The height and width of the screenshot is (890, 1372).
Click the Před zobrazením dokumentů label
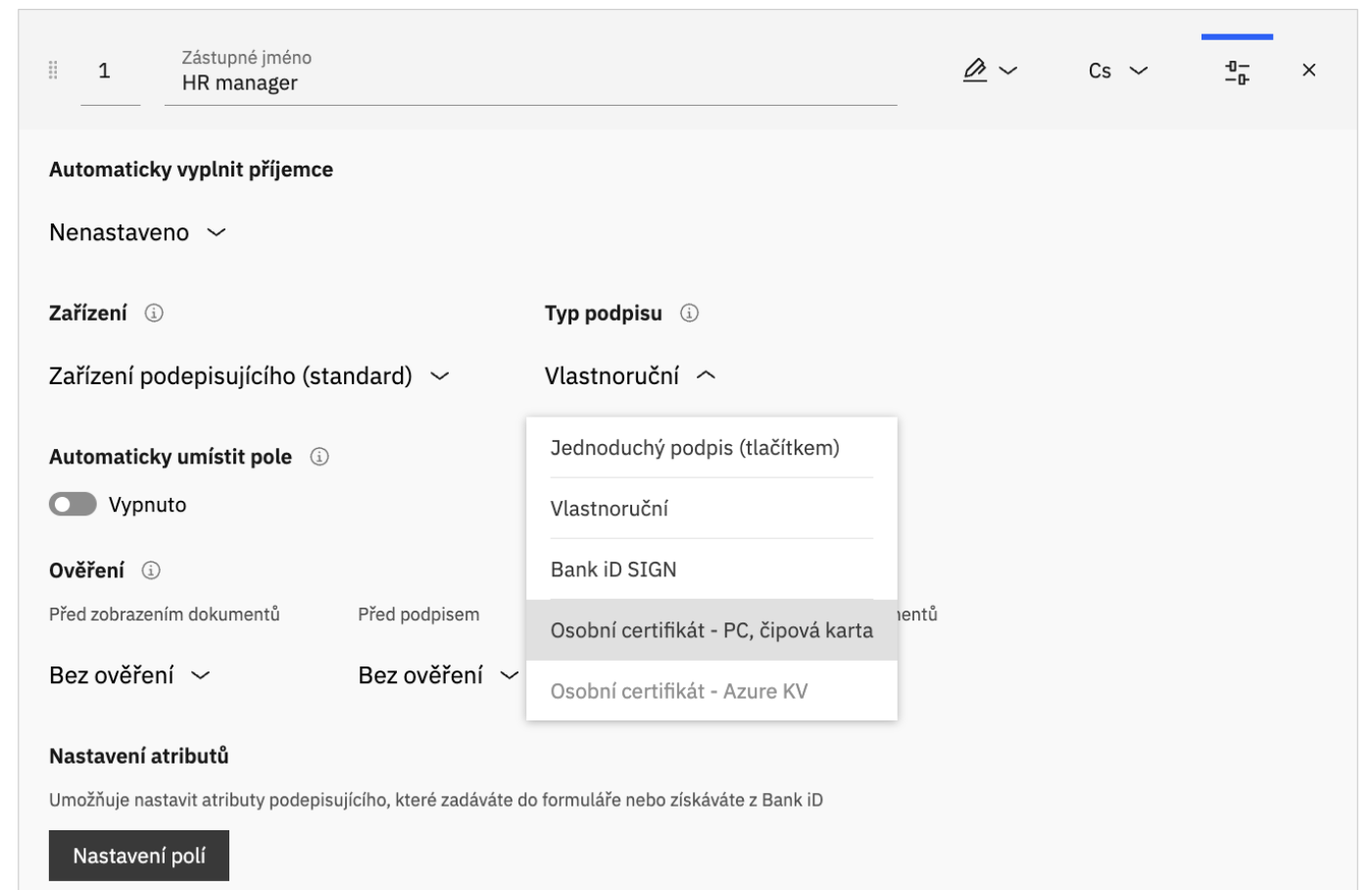pos(165,615)
